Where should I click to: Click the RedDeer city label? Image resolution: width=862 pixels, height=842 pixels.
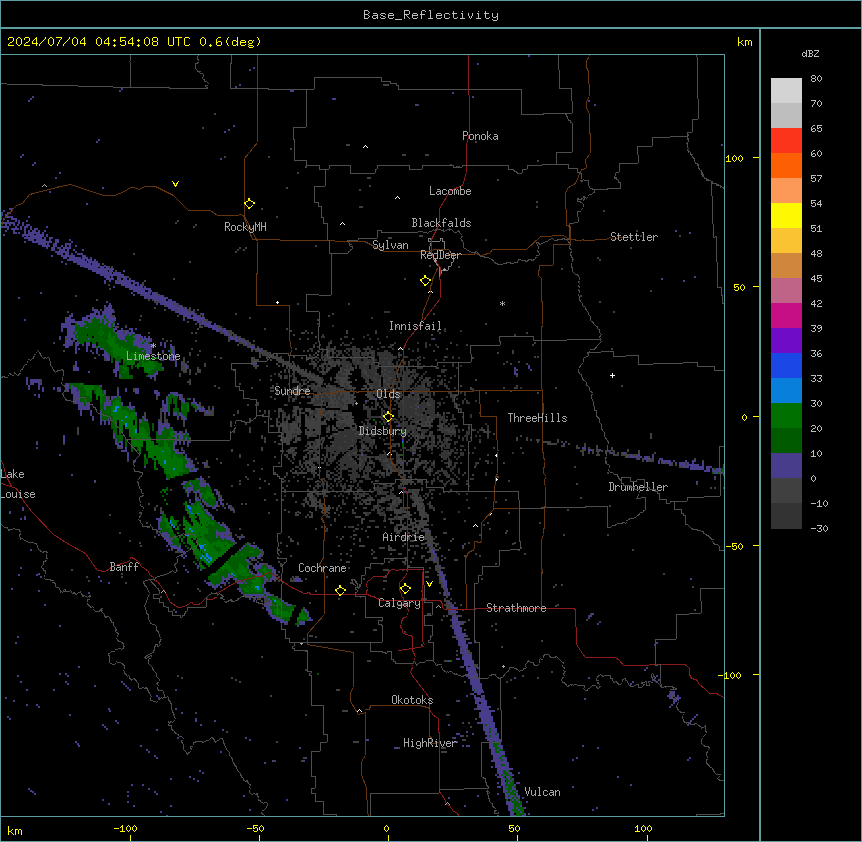440,255
